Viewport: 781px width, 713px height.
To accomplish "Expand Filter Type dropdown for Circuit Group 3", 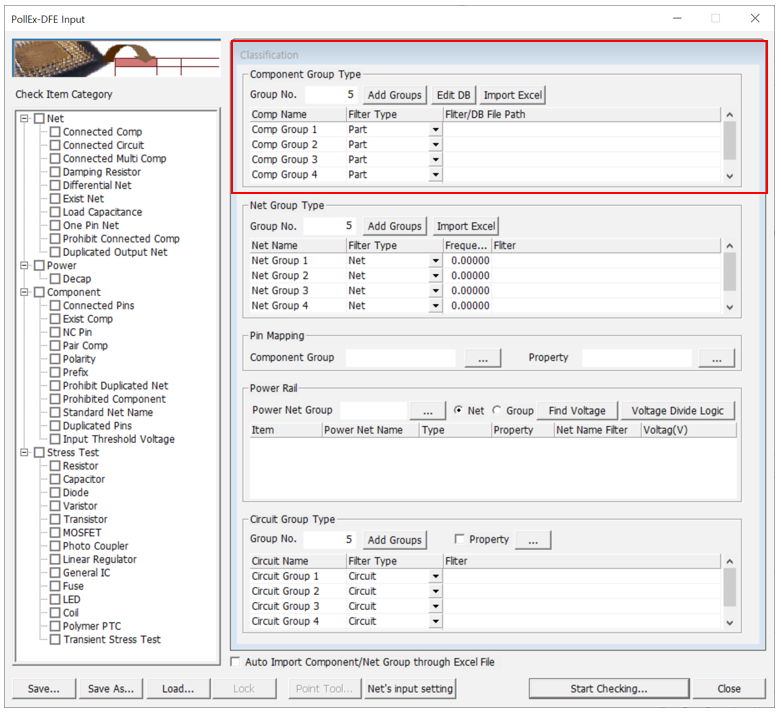I will pyautogui.click(x=435, y=607).
